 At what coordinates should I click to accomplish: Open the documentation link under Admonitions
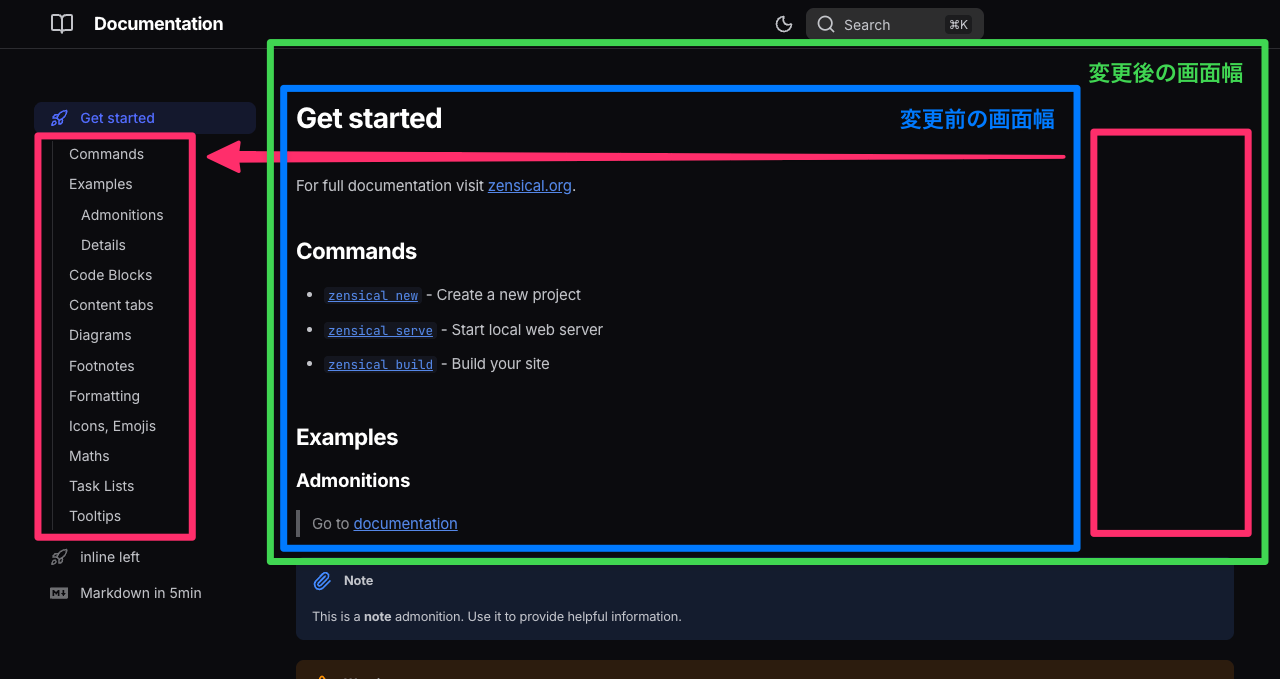[405, 524]
